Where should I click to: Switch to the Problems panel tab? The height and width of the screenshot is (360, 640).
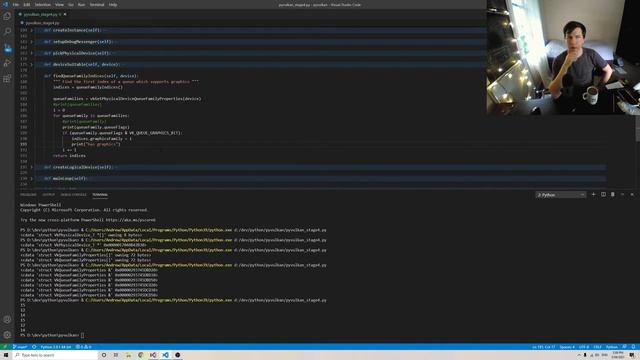[28, 195]
